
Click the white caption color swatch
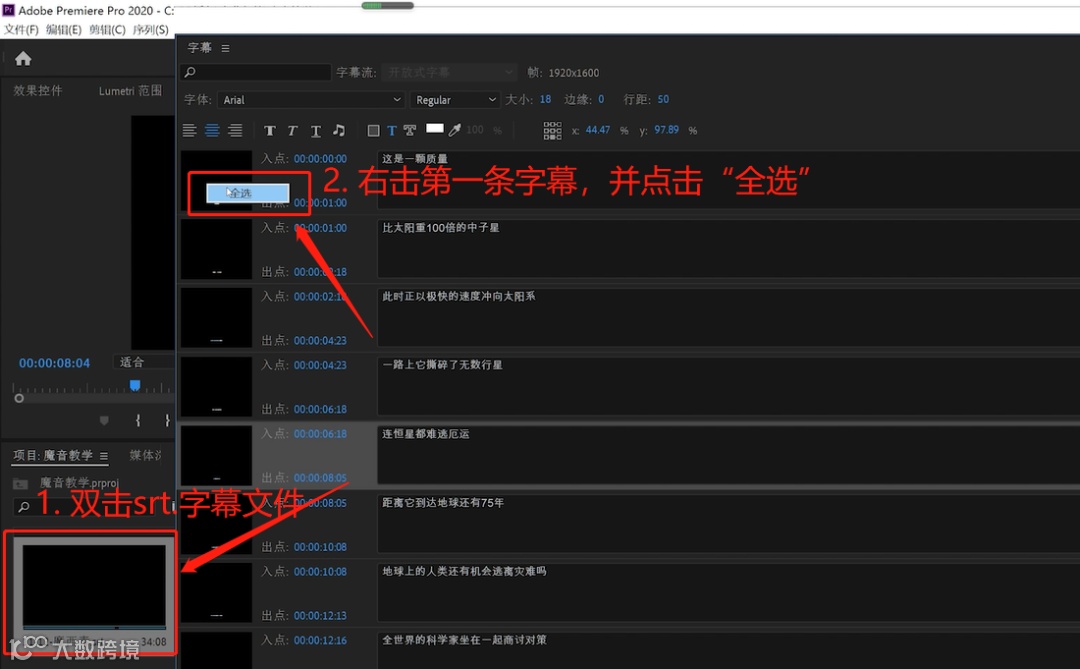[x=435, y=130]
